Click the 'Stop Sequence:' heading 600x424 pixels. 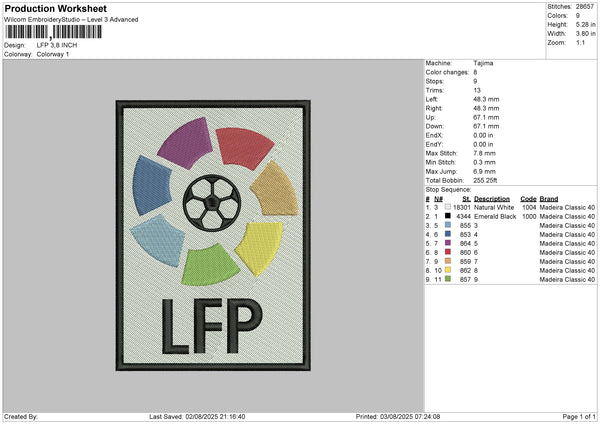click(x=448, y=189)
